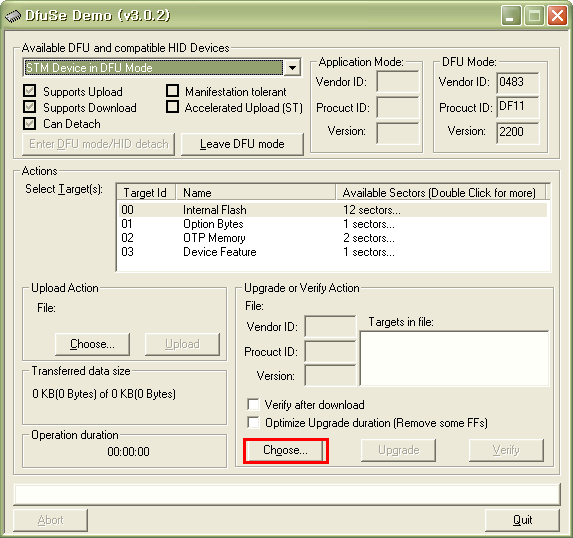The height and width of the screenshot is (538, 573).
Task: Select the Device Feature target row
Action: (x=333, y=252)
